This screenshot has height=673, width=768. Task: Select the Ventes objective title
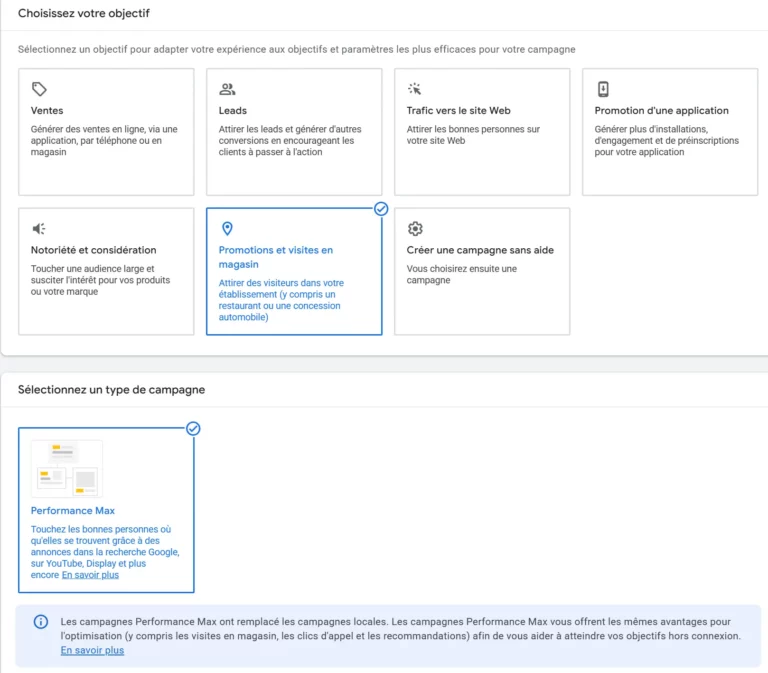(47, 111)
